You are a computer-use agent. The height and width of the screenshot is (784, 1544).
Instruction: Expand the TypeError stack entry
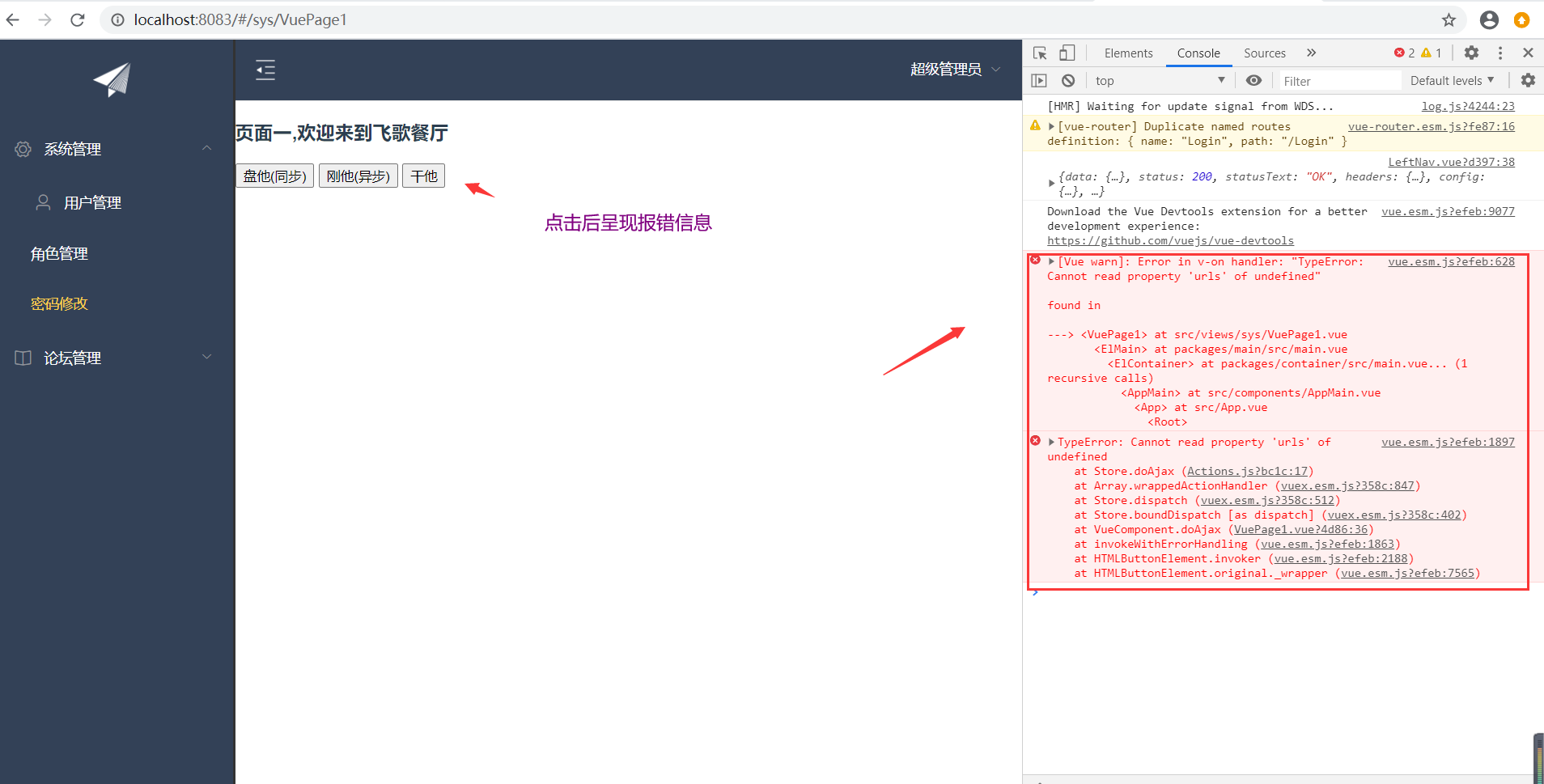tap(1051, 442)
